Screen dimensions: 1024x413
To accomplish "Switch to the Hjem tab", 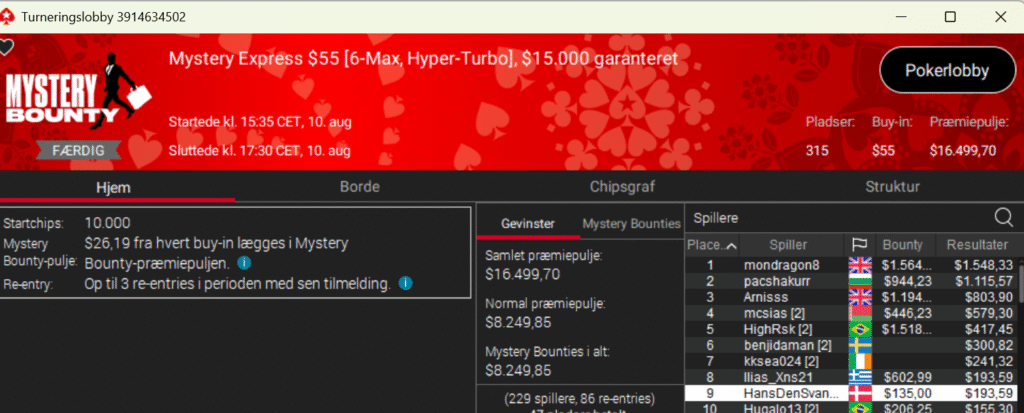I will click(114, 188).
